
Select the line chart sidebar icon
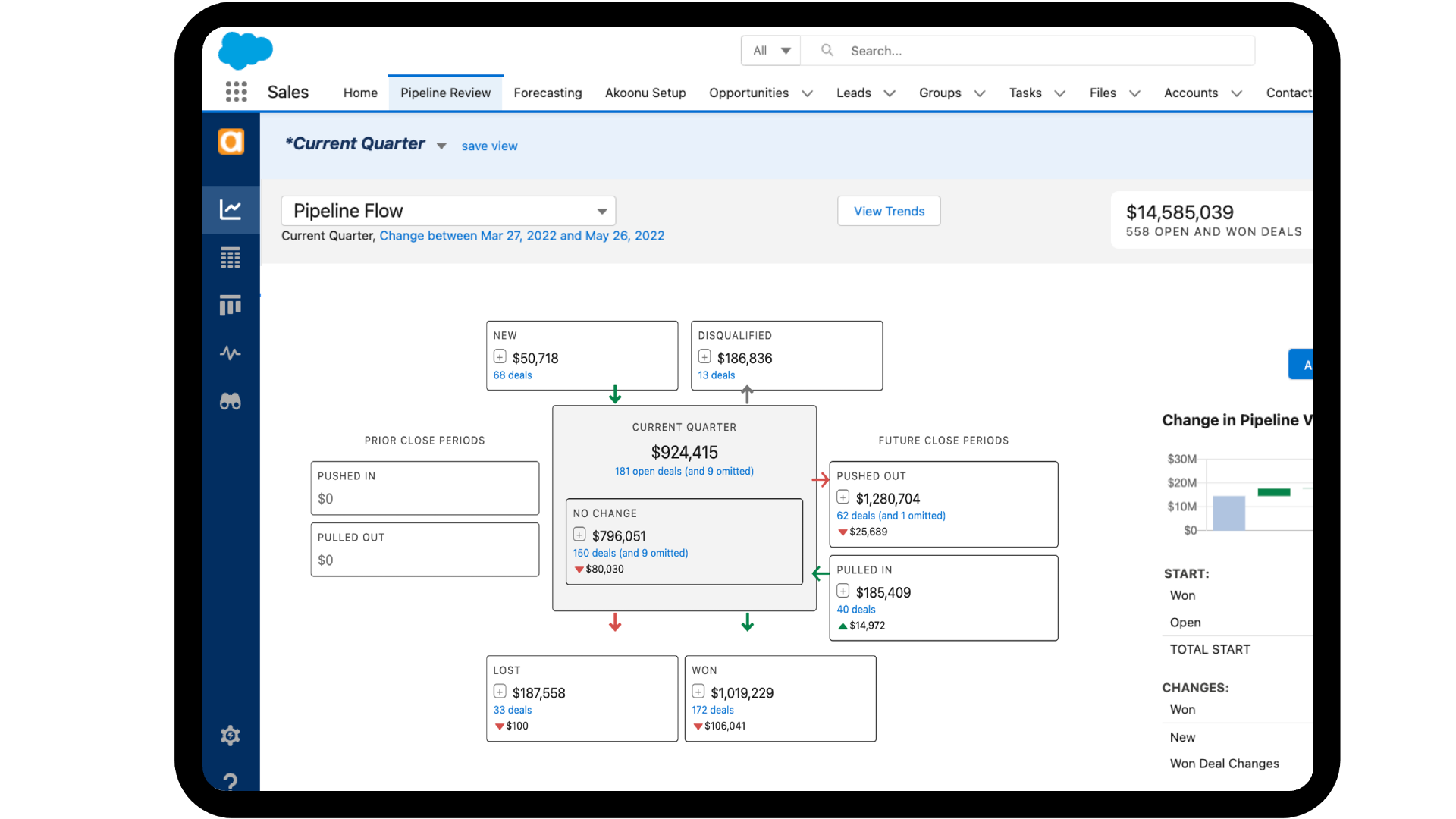click(x=231, y=209)
